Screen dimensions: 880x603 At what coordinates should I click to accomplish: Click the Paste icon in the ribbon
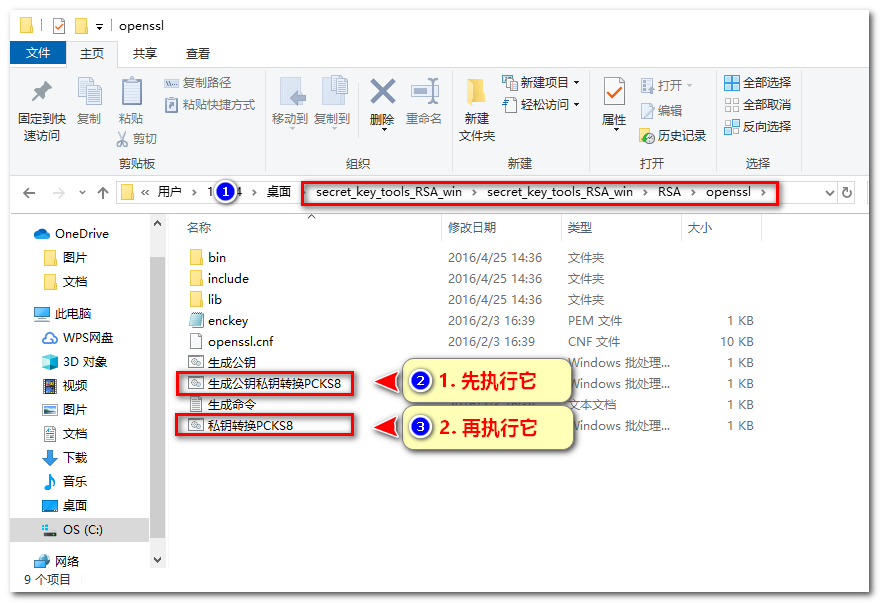(x=131, y=93)
